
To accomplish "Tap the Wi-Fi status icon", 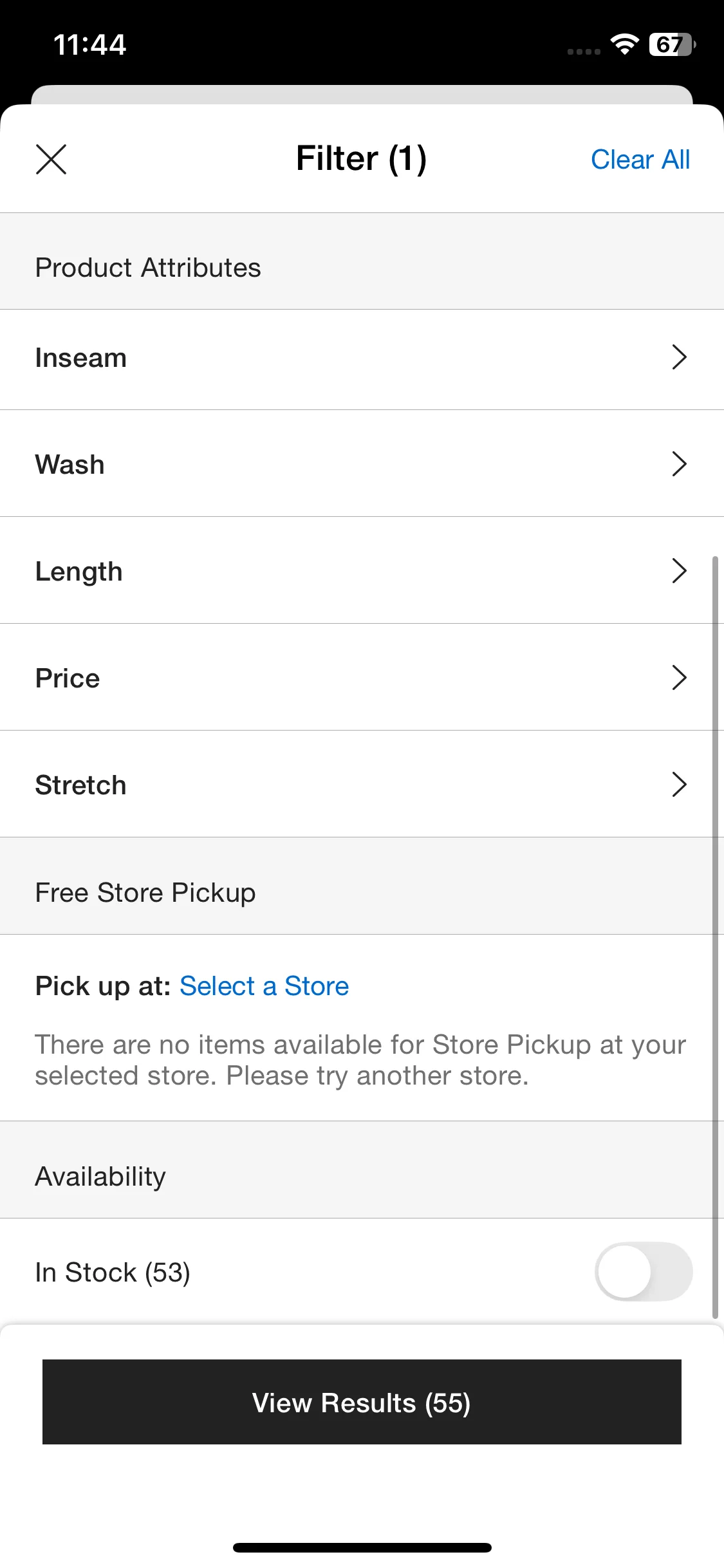I will pyautogui.click(x=624, y=44).
